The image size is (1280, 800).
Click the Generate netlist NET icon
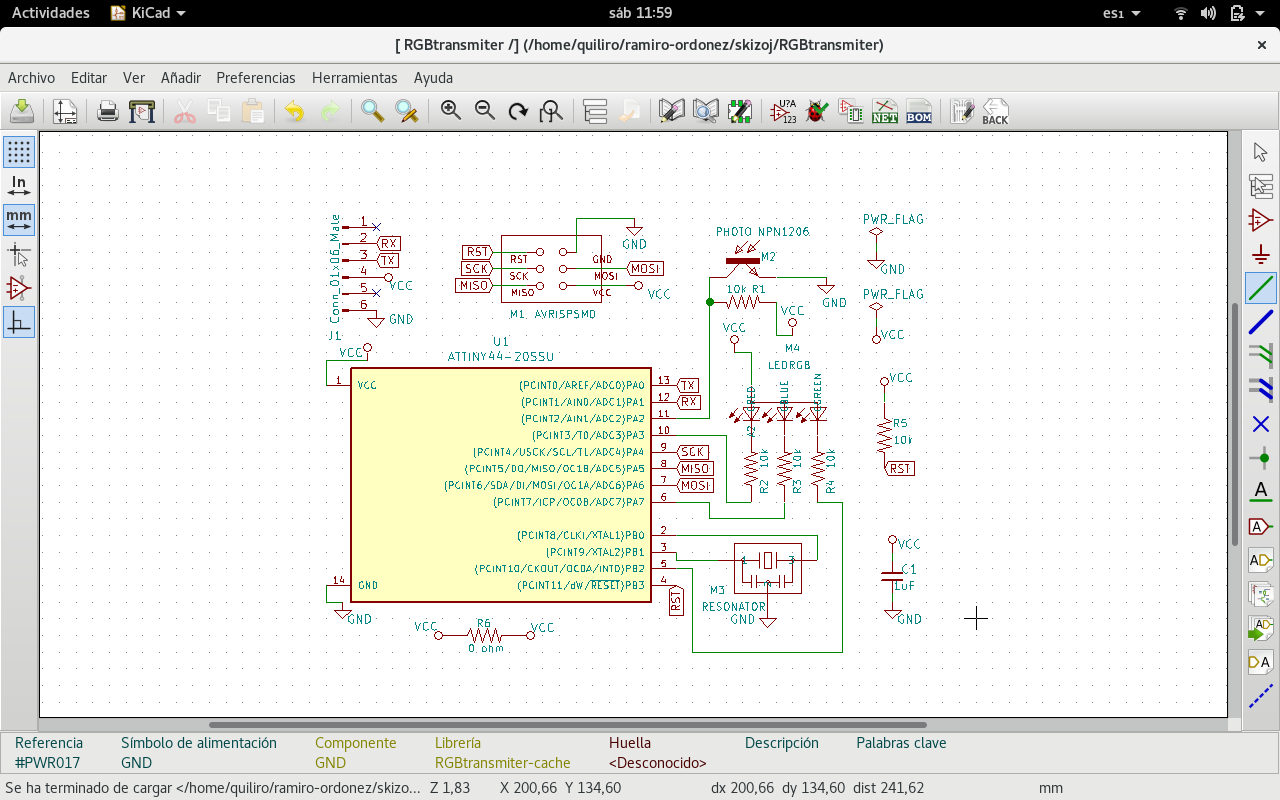[x=885, y=111]
